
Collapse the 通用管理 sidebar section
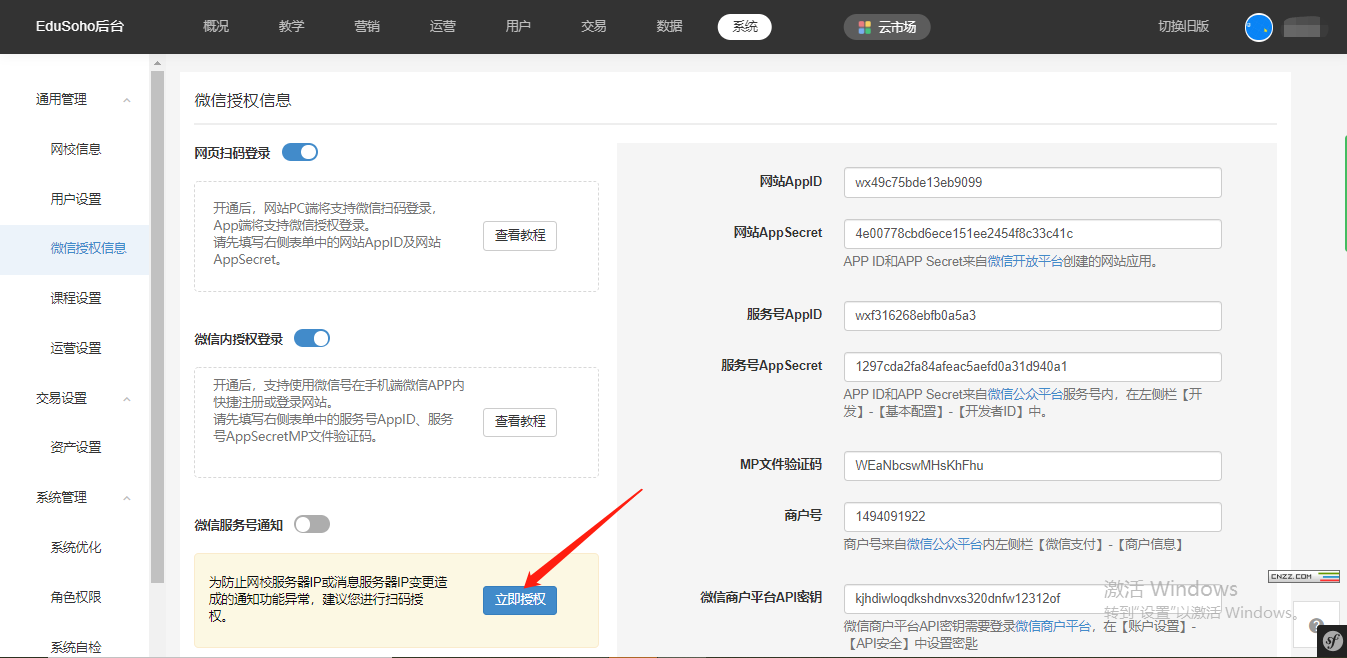coord(127,100)
